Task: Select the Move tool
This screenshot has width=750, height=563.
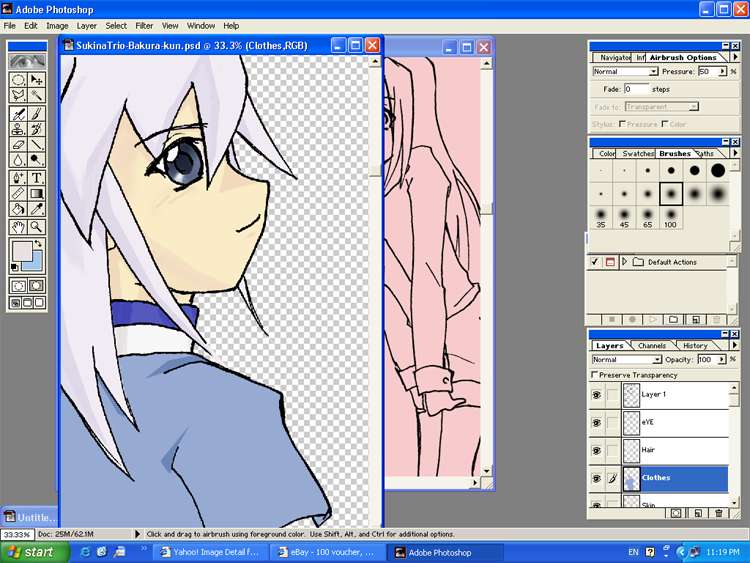Action: 36,79
